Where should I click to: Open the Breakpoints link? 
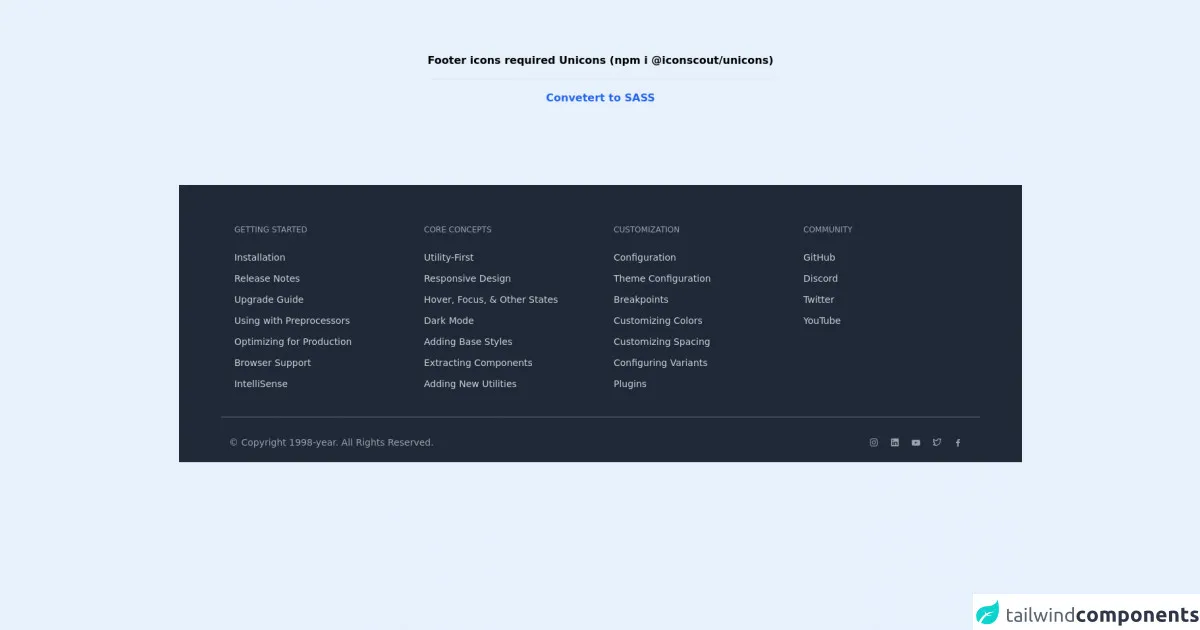pos(641,300)
